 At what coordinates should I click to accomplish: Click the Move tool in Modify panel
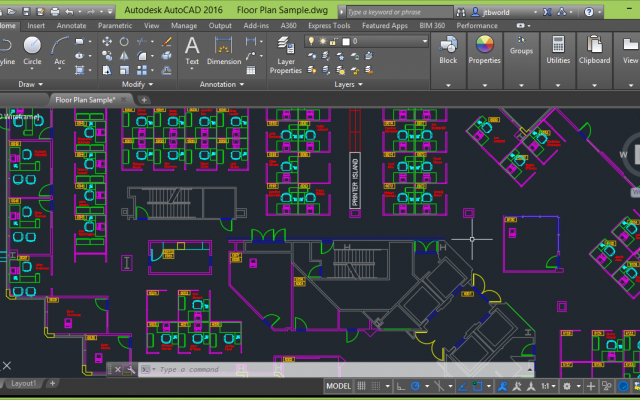coord(107,42)
